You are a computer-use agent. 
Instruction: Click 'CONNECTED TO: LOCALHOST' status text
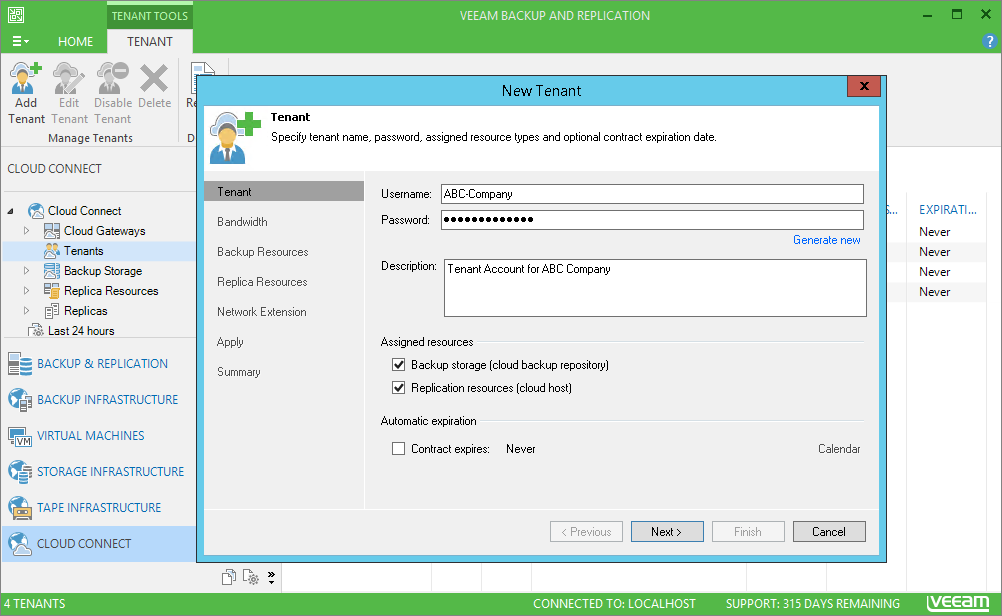pos(614,604)
